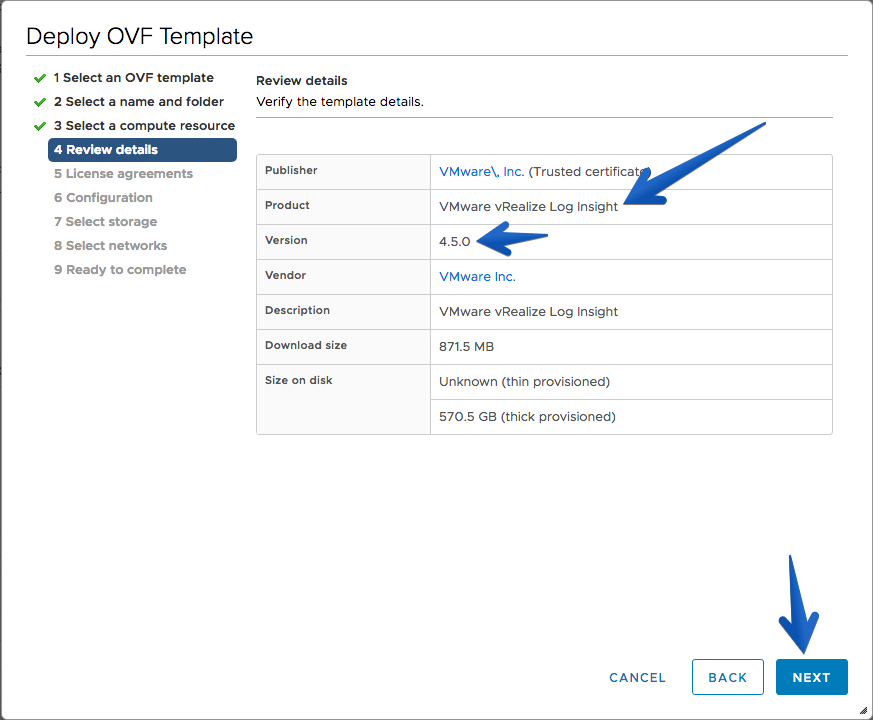Click the Vendor row label
The height and width of the screenshot is (720, 873).
pos(285,275)
